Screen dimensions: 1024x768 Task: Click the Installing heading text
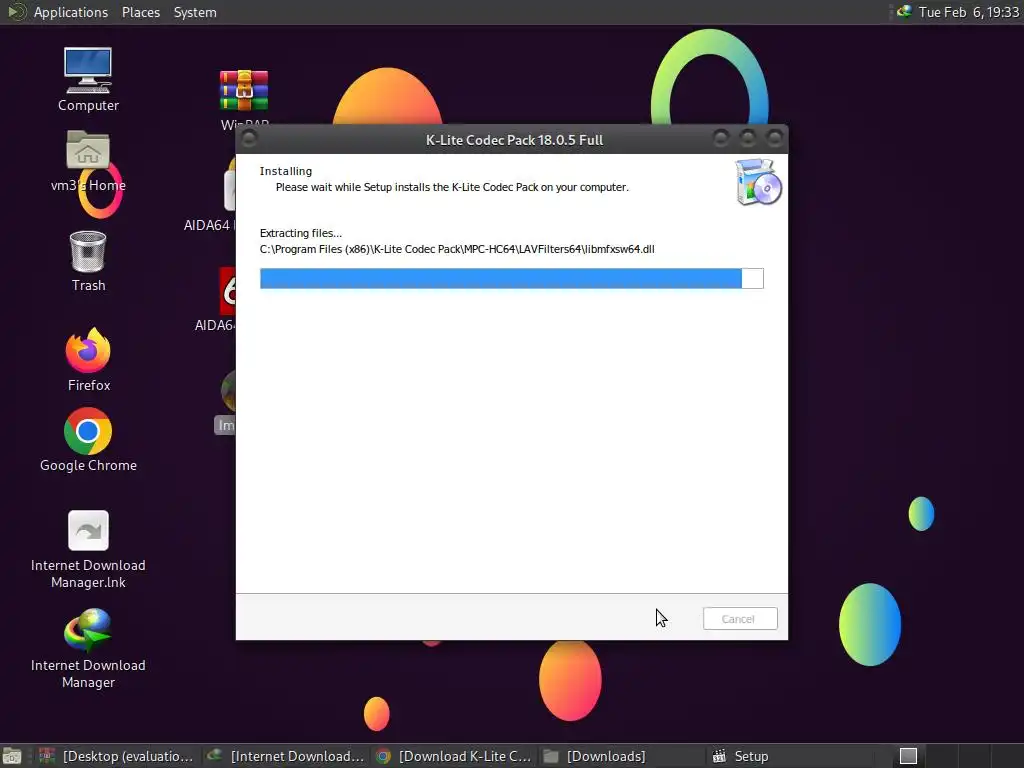coord(286,171)
